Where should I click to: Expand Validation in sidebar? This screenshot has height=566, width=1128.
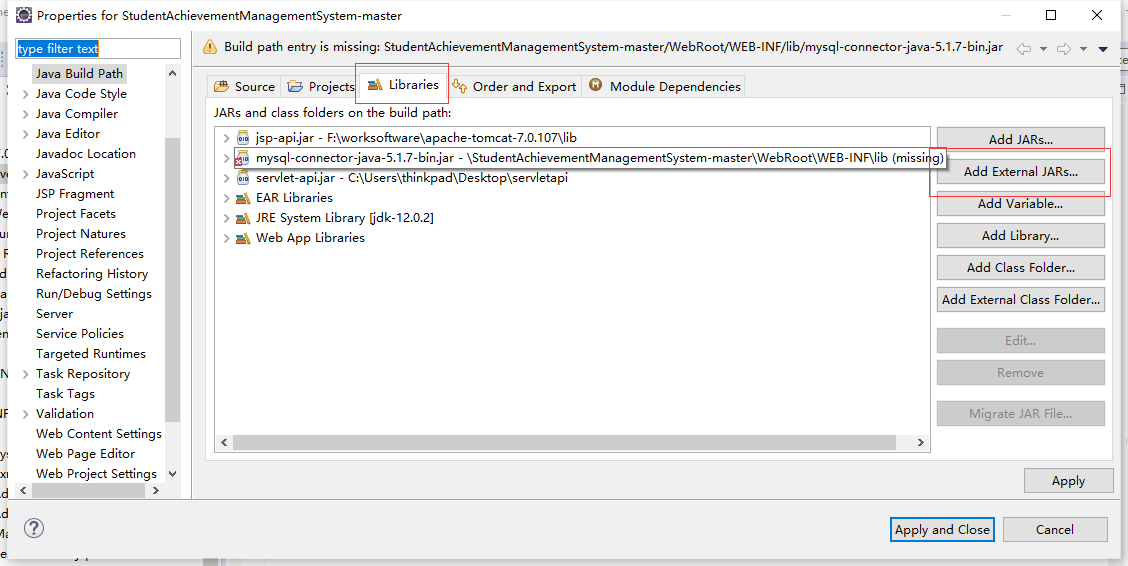click(x=26, y=414)
